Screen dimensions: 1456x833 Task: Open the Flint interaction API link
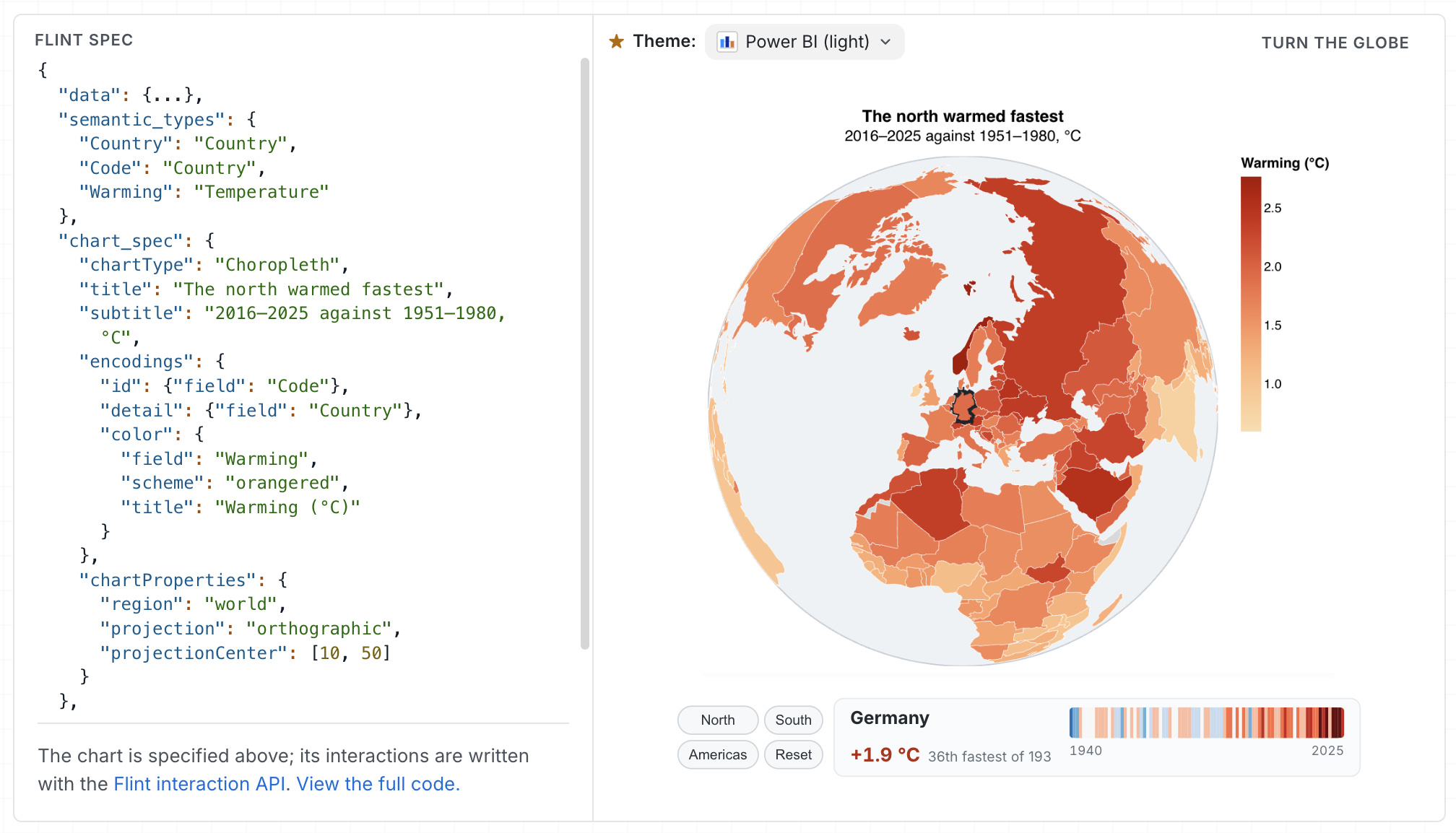[199, 784]
